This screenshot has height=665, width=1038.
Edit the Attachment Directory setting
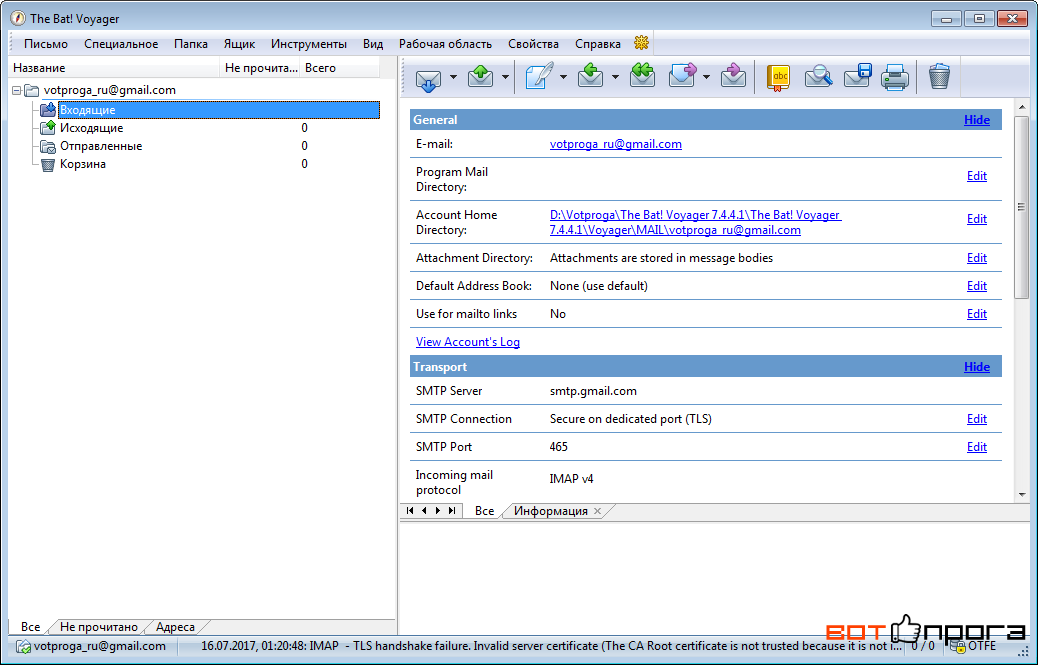click(976, 258)
